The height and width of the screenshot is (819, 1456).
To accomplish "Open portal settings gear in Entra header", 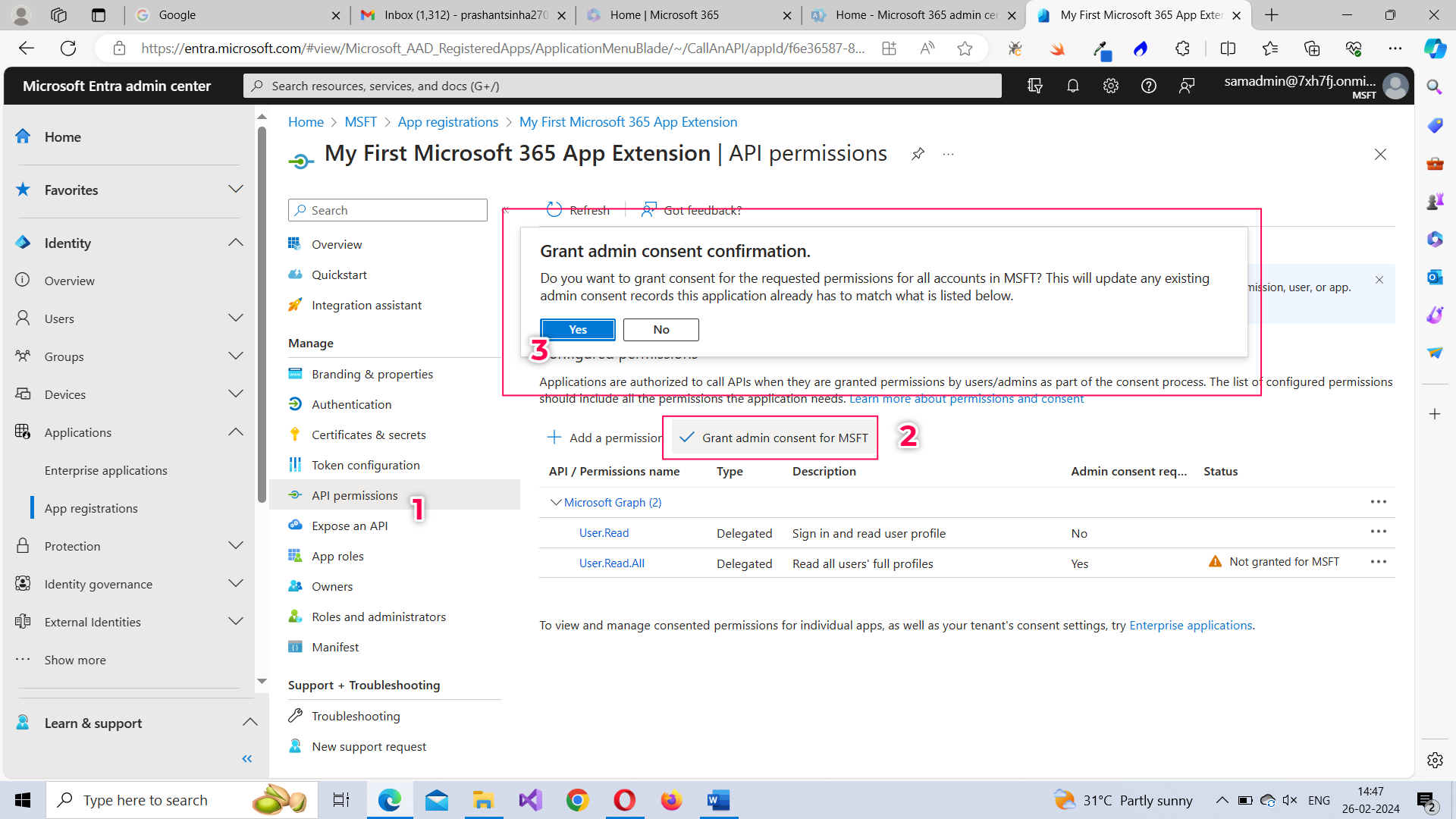I will 1111,86.
